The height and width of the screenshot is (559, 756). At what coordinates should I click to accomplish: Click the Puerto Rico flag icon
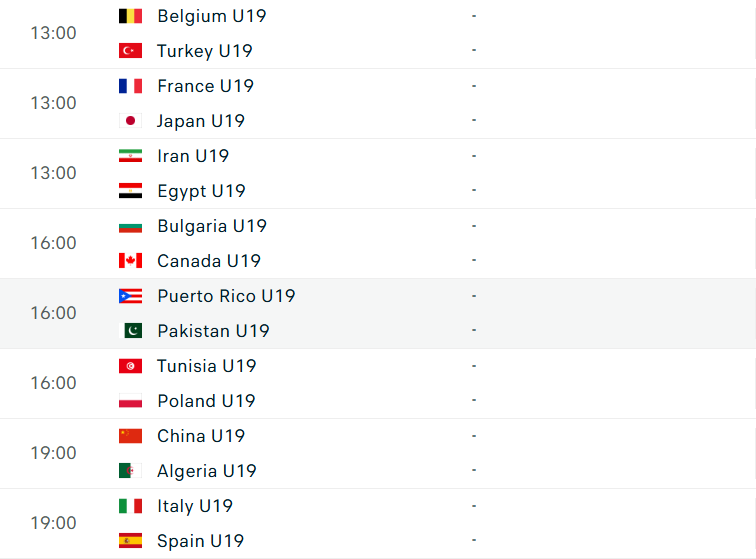(x=130, y=296)
